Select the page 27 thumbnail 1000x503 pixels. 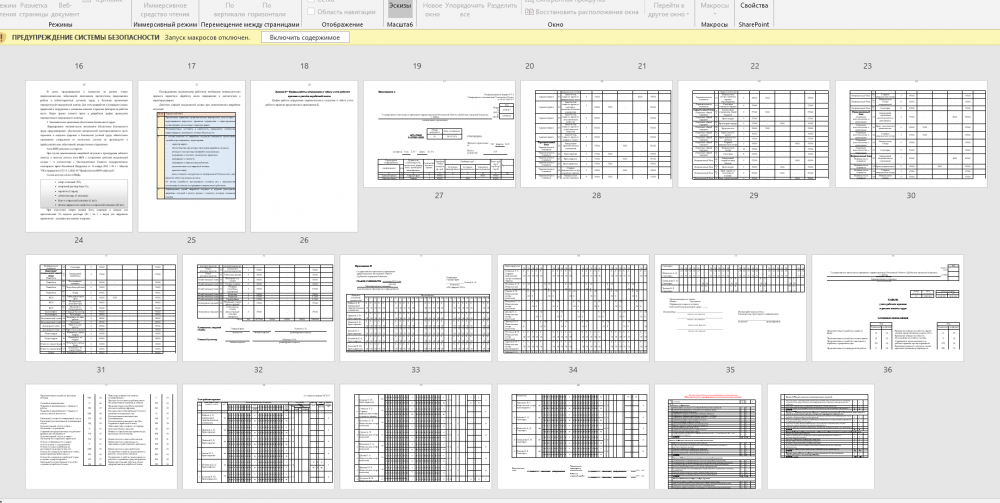click(x=439, y=134)
